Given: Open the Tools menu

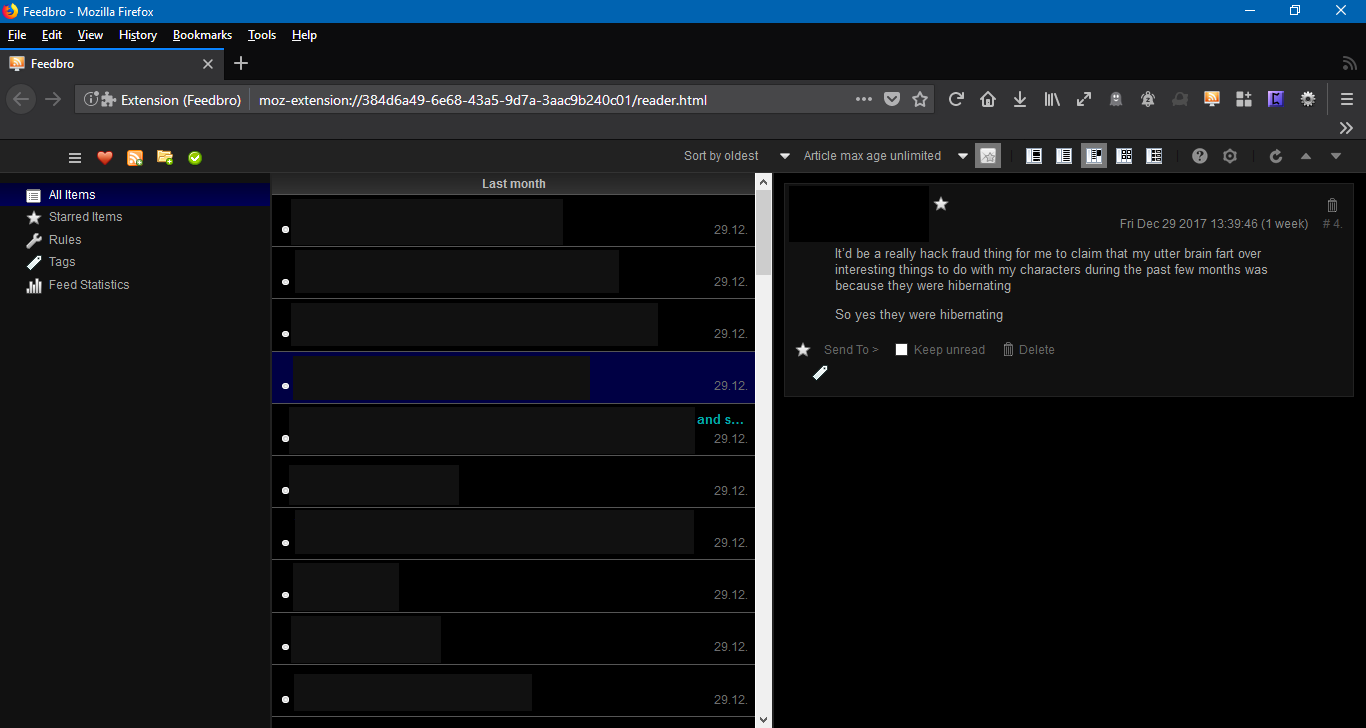Looking at the screenshot, I should pyautogui.click(x=262, y=35).
